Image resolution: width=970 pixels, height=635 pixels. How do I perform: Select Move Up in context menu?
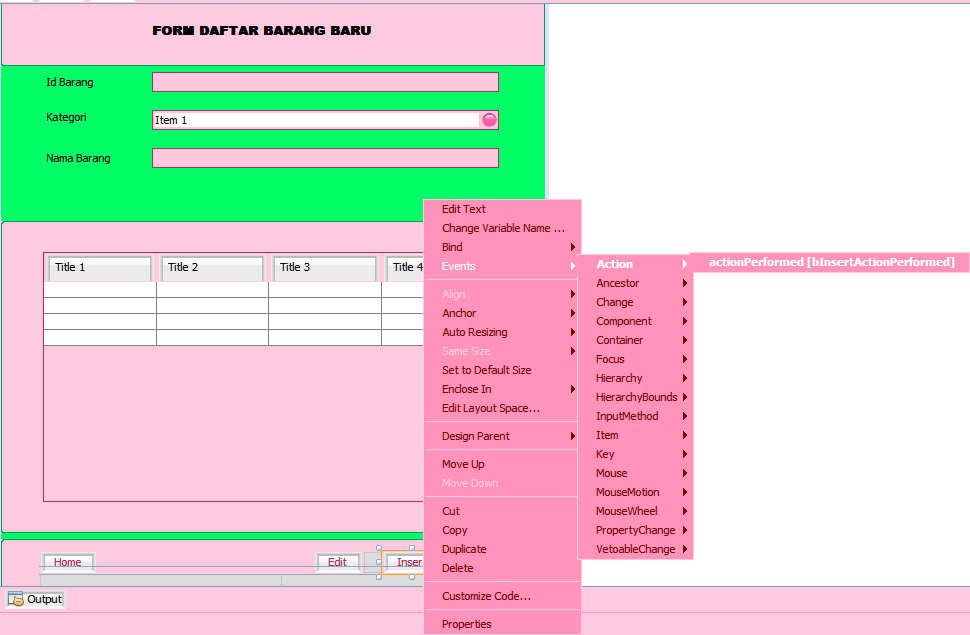click(502, 464)
